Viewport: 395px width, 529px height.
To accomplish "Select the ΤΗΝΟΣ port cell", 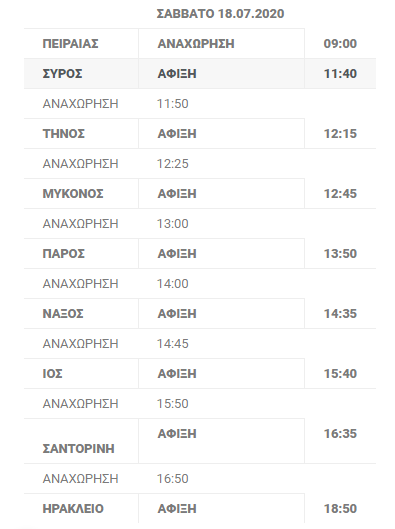I will (x=81, y=134).
